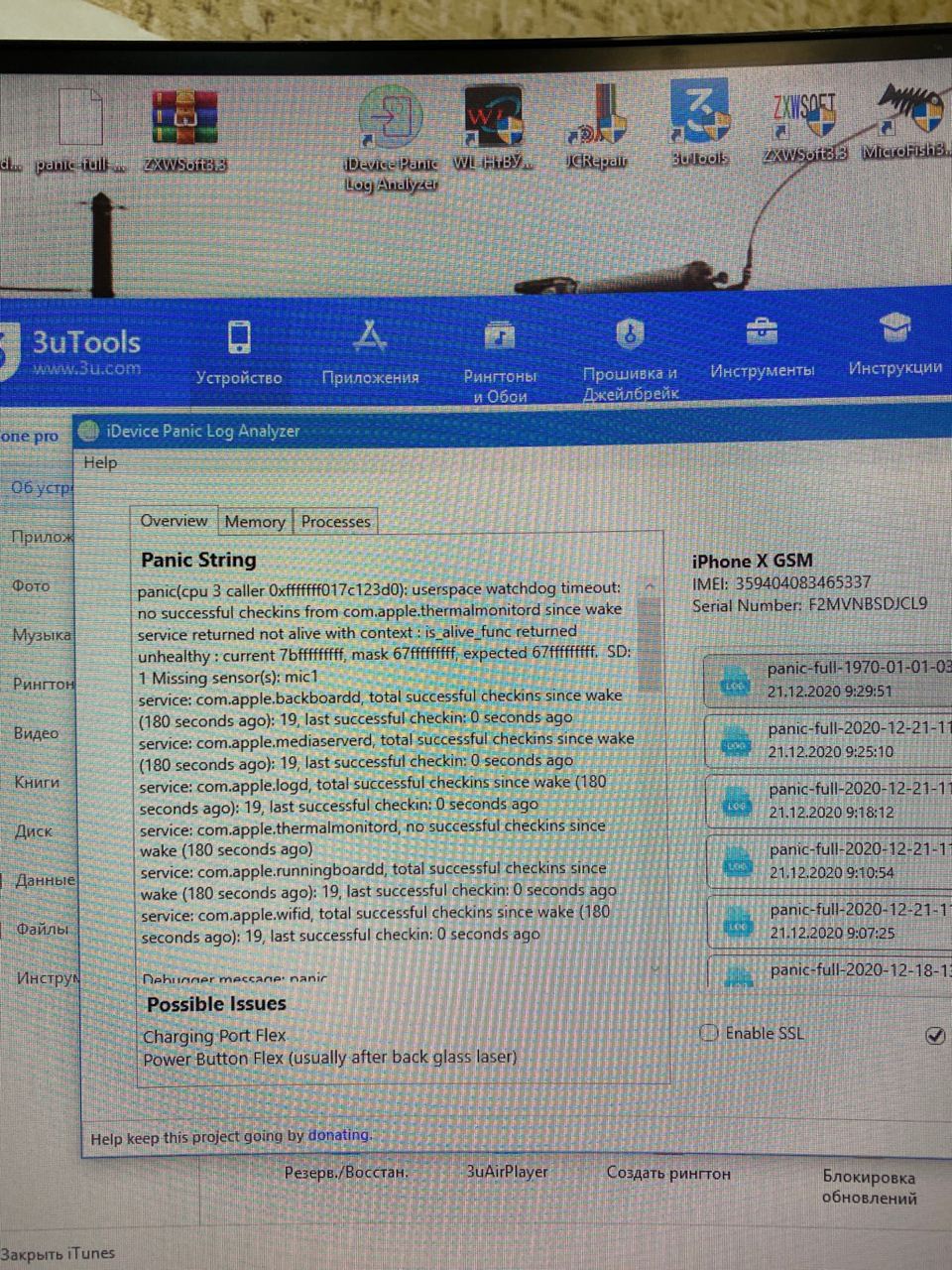This screenshot has height=1270, width=952.
Task: Open the Инструменты toolbox in 3uTools
Action: pyautogui.click(x=762, y=348)
